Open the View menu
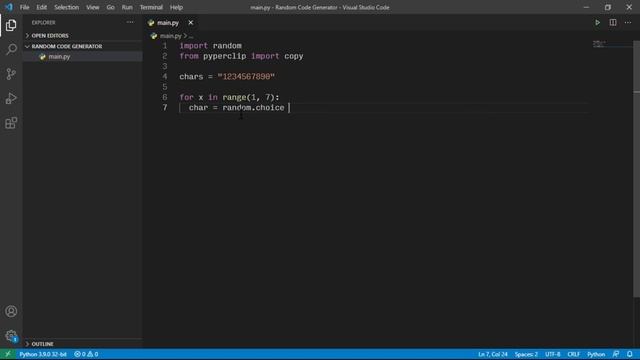 click(93, 7)
